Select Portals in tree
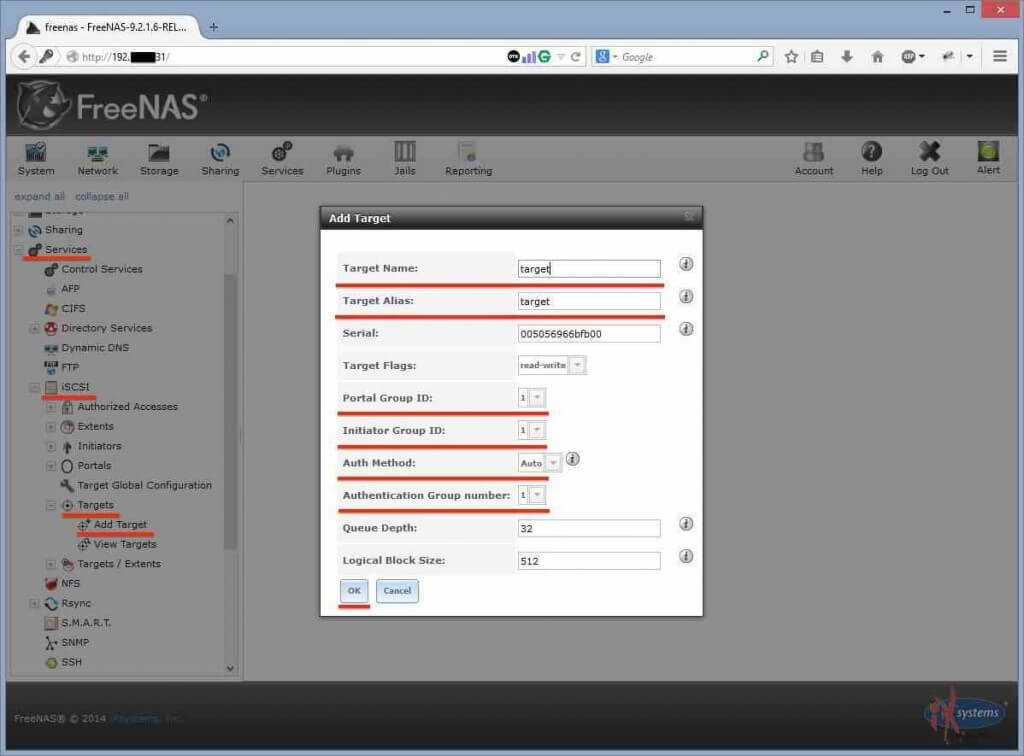This screenshot has width=1024, height=756. pos(94,465)
